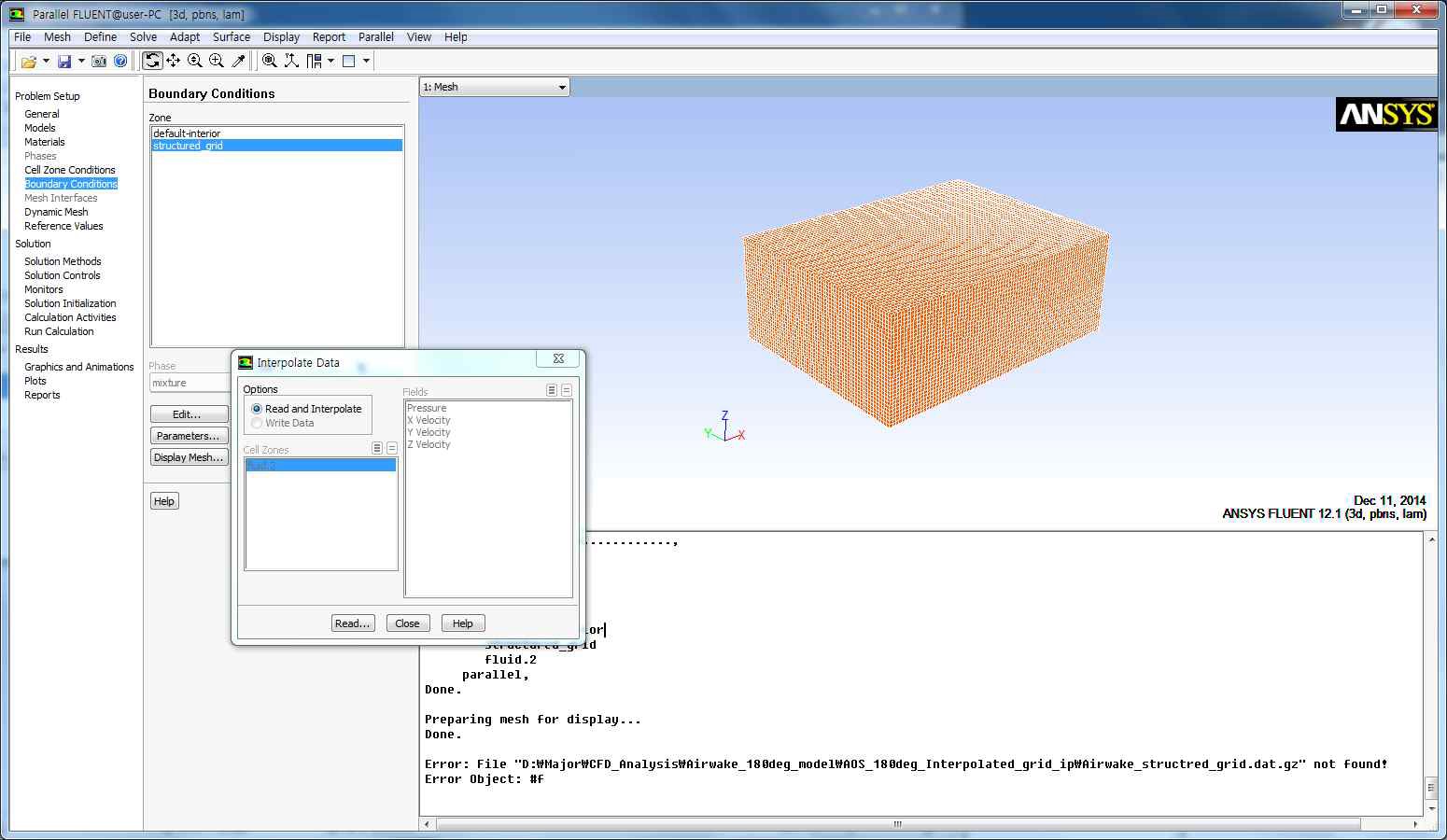Select Z Velocity in the Fields list
This screenshot has height=840, width=1447.
(428, 444)
